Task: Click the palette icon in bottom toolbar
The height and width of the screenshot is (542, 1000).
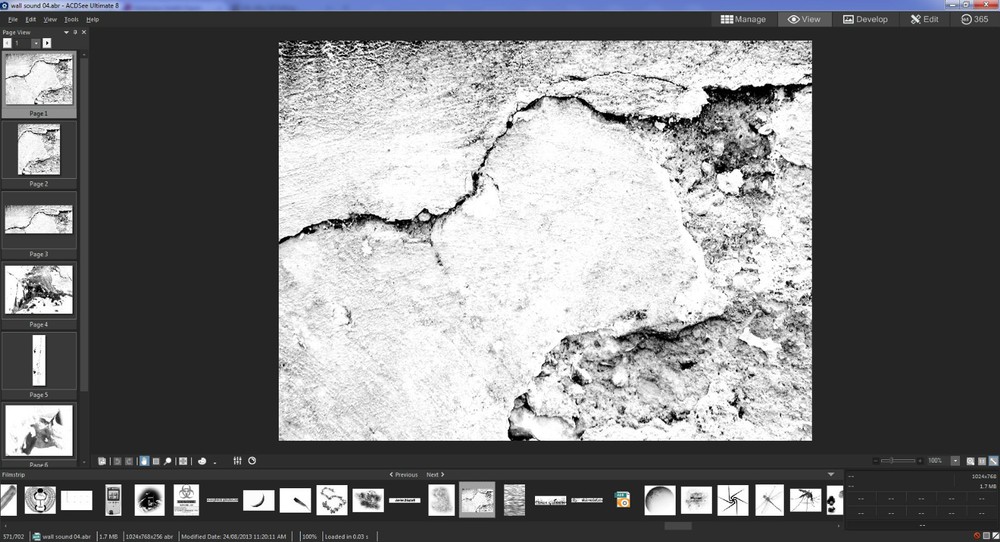Action: tap(202, 461)
